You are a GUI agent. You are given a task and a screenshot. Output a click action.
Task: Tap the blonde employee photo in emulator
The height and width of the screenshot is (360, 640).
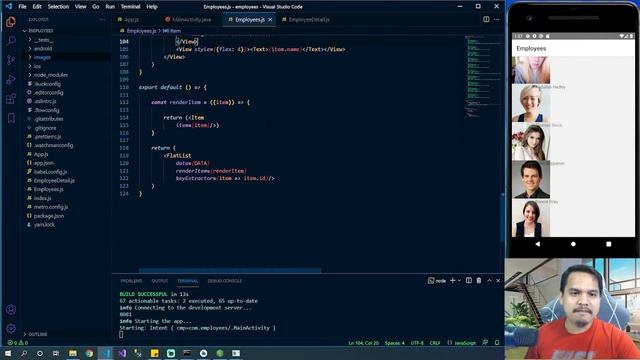(531, 104)
